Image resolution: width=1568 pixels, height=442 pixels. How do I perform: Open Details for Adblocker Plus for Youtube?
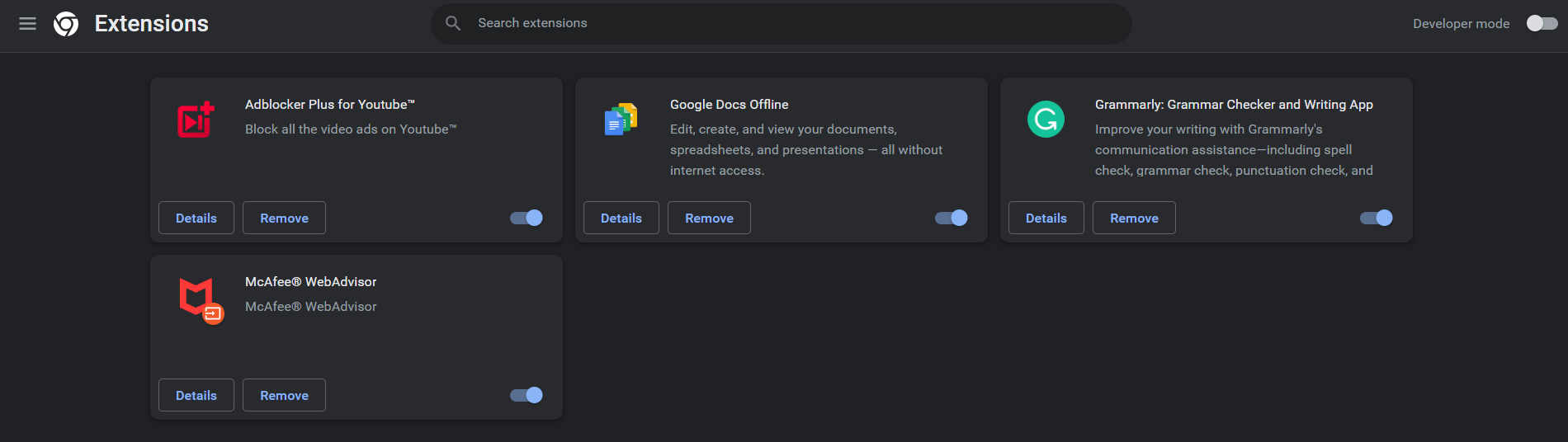[x=196, y=218]
